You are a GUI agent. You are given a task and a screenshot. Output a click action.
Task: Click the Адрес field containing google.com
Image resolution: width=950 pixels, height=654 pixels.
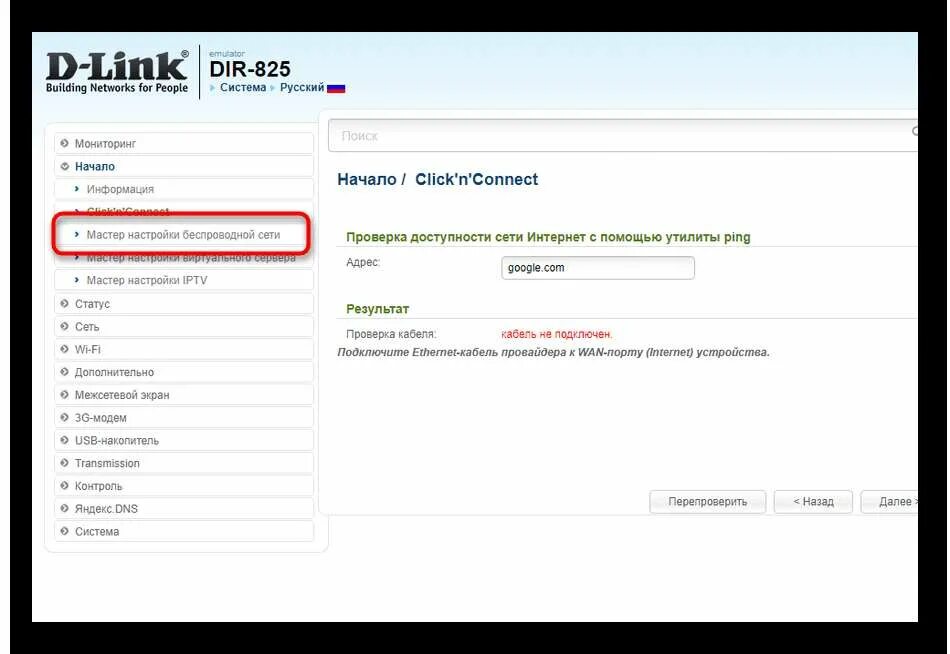598,268
